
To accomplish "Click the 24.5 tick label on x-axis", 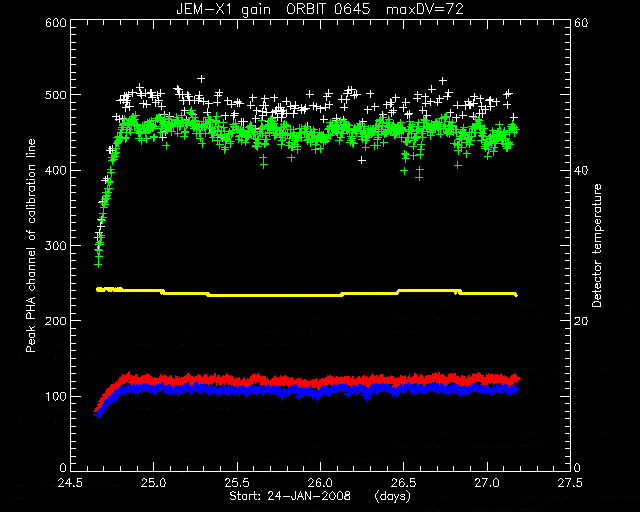I will click(x=70, y=483).
